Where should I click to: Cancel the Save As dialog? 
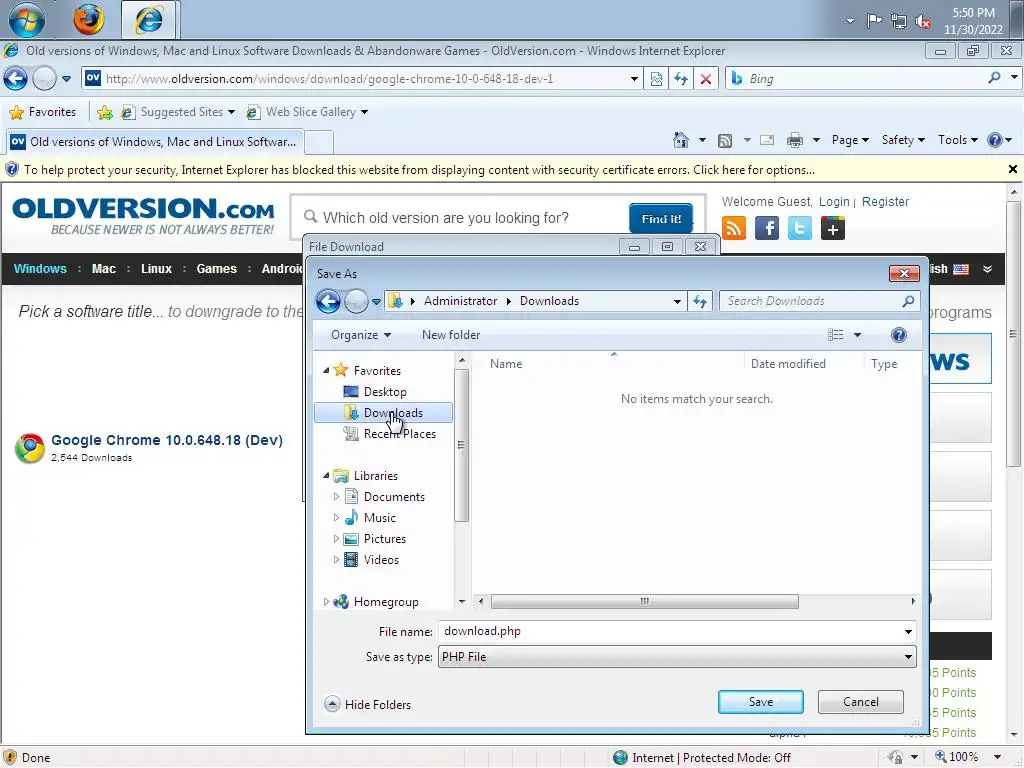coord(861,702)
